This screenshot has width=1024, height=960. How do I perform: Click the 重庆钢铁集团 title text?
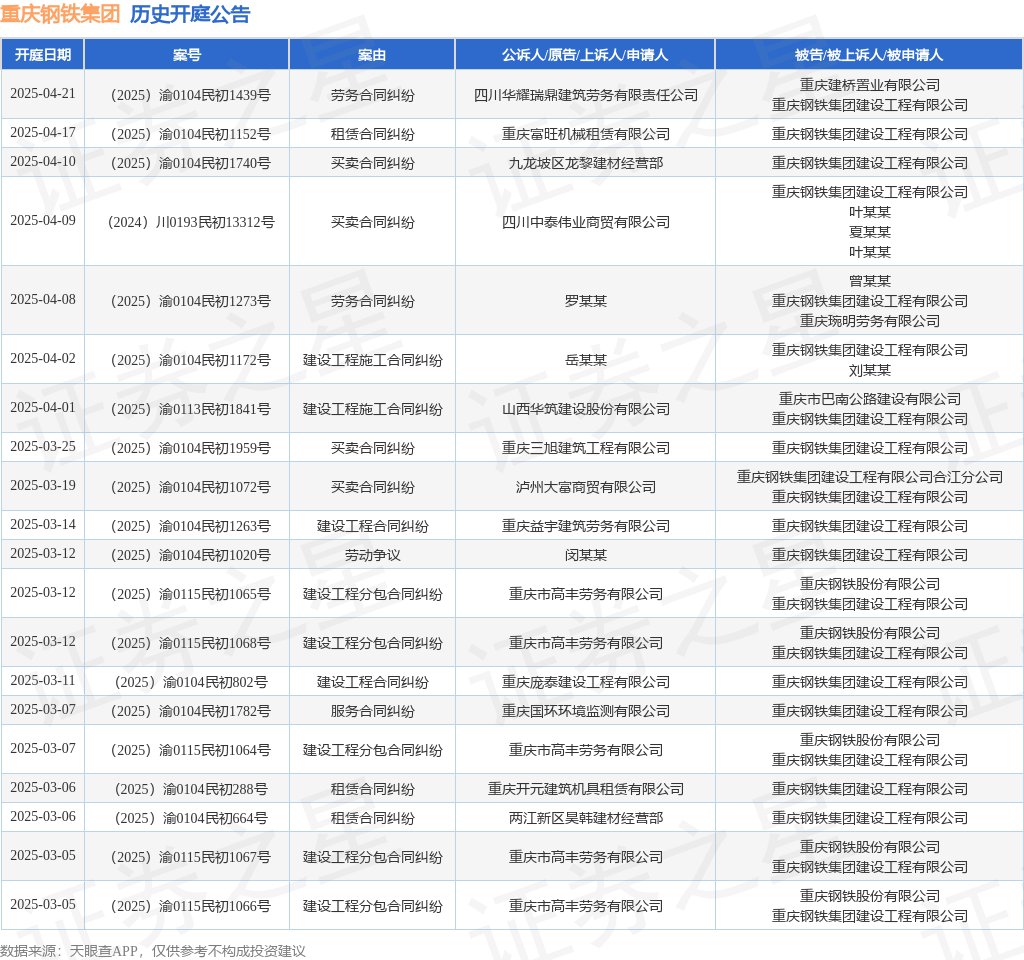point(60,14)
